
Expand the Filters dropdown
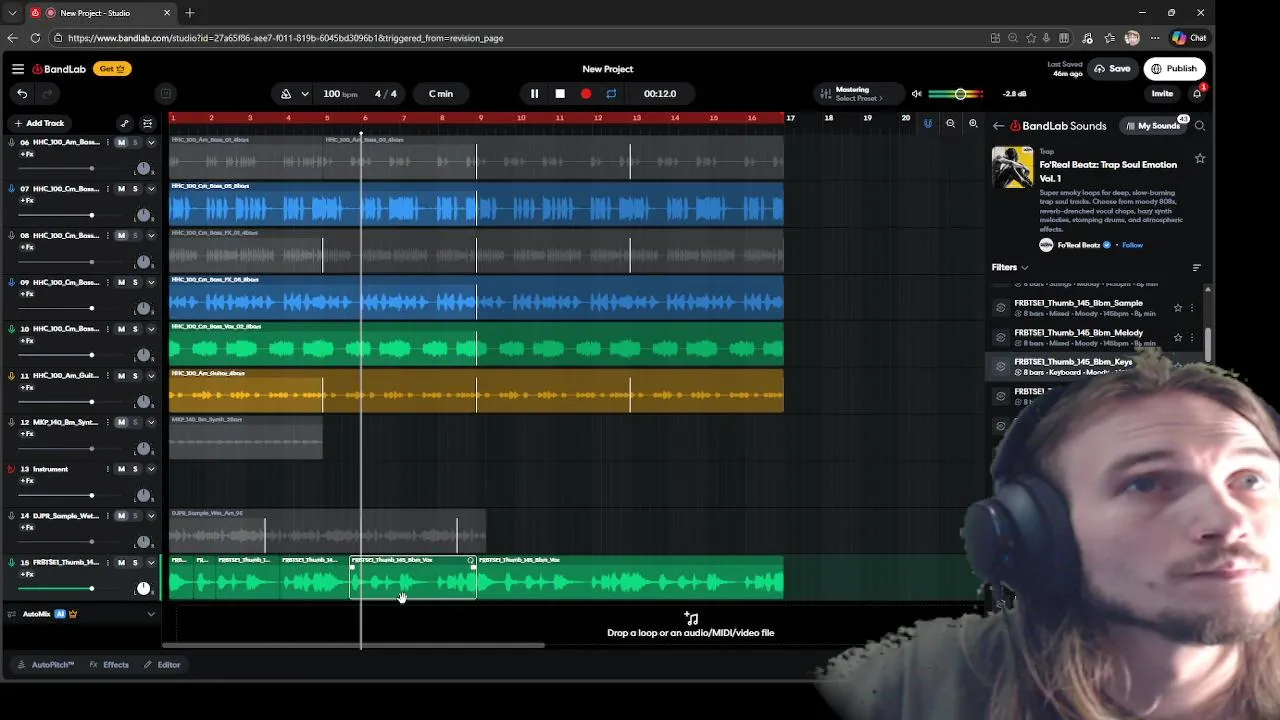pos(1010,267)
